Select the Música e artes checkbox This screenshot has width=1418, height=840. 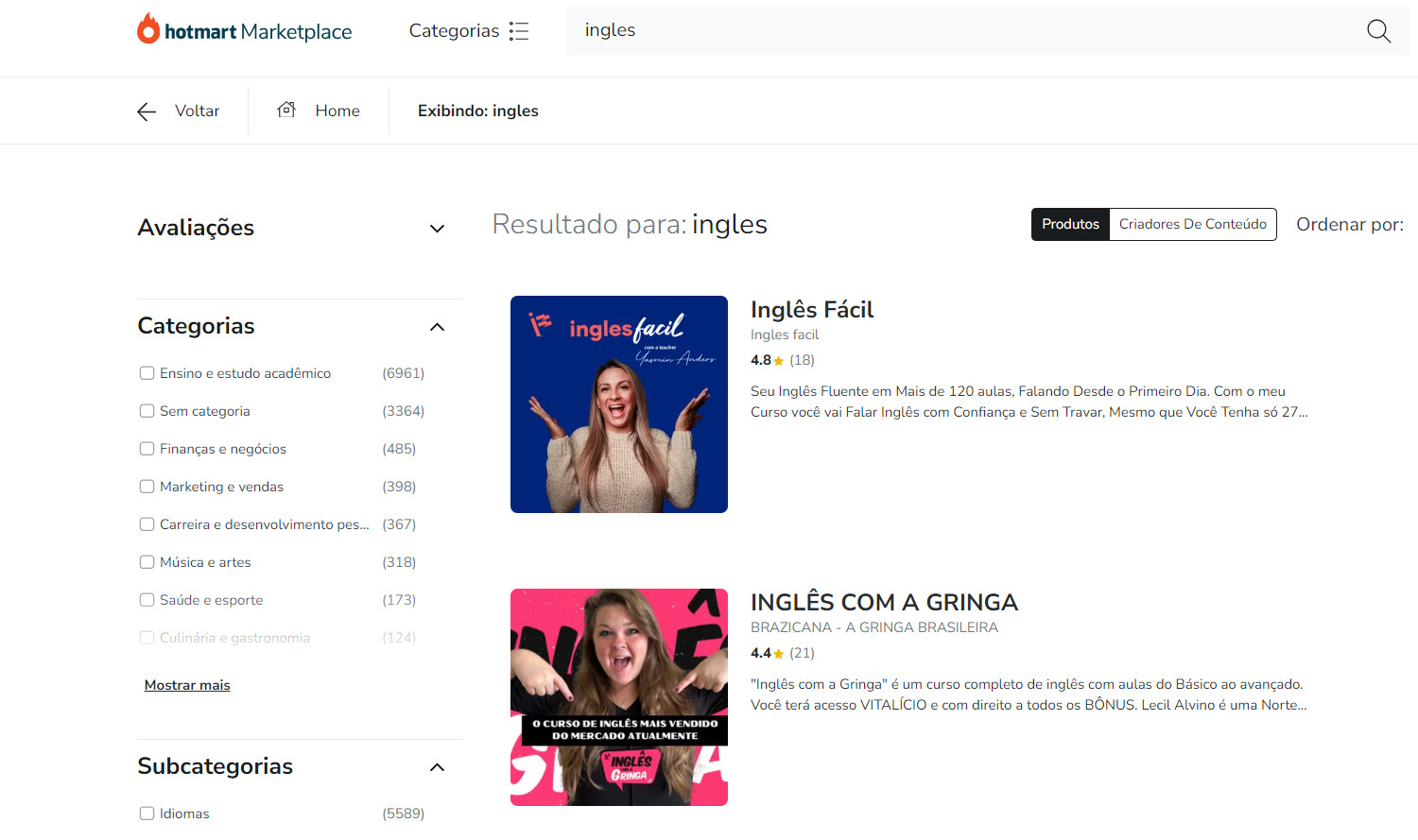pos(147,562)
